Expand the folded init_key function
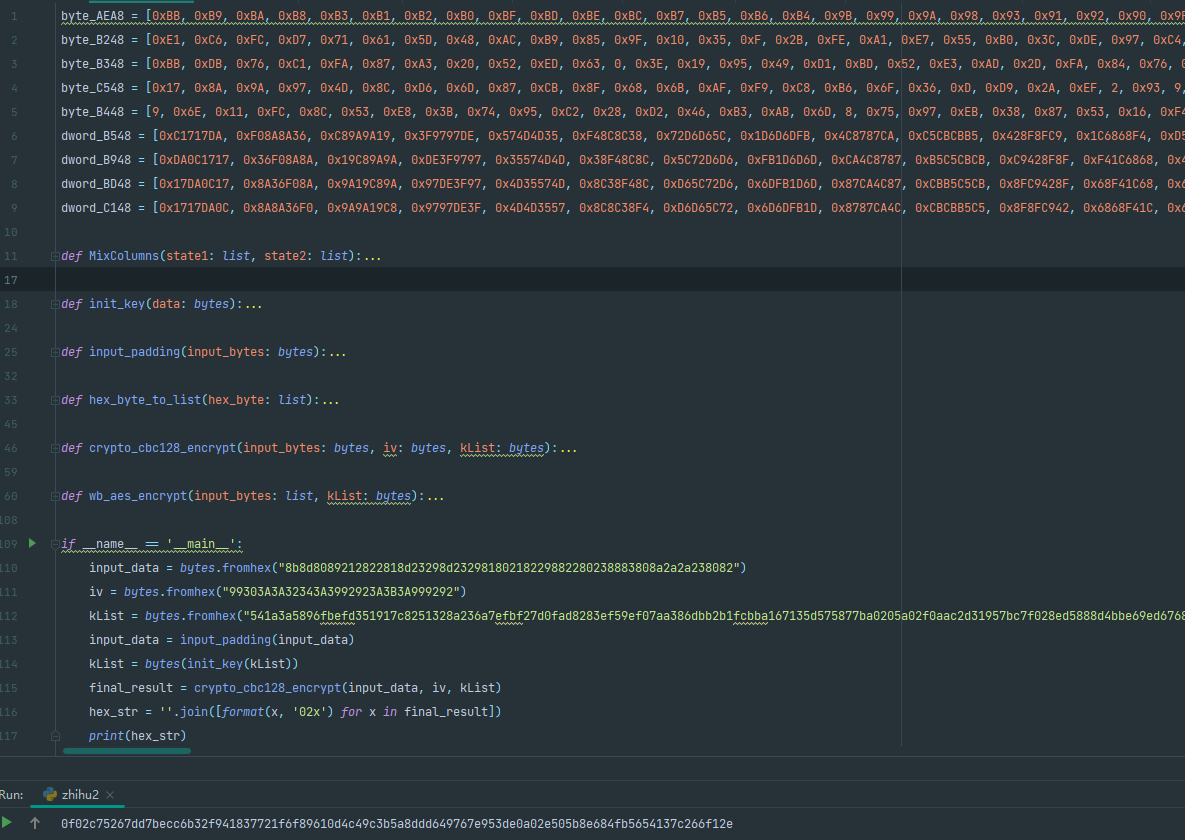Image resolution: width=1185 pixels, height=840 pixels. coord(53,304)
